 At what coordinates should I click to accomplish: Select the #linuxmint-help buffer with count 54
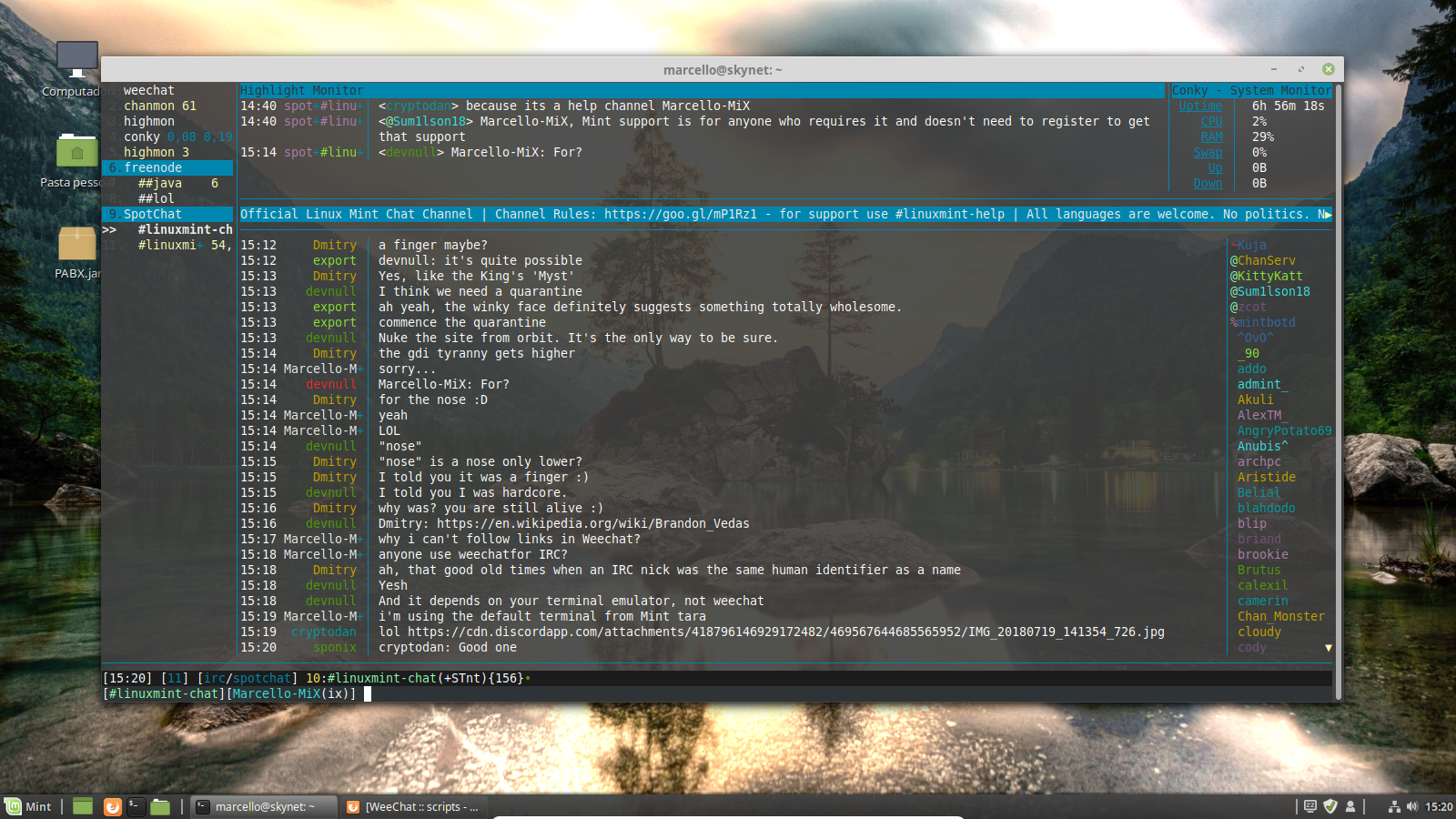[x=185, y=245]
